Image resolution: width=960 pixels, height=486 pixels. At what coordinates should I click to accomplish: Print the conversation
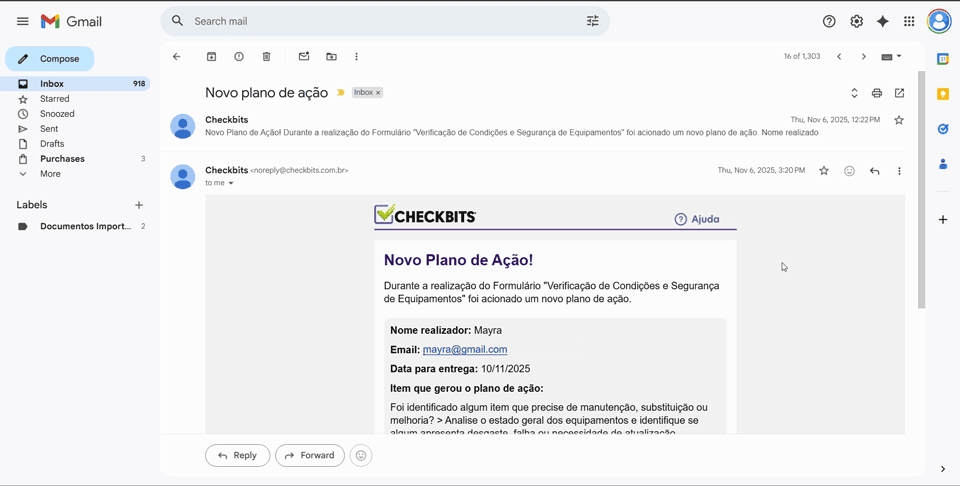click(x=877, y=93)
